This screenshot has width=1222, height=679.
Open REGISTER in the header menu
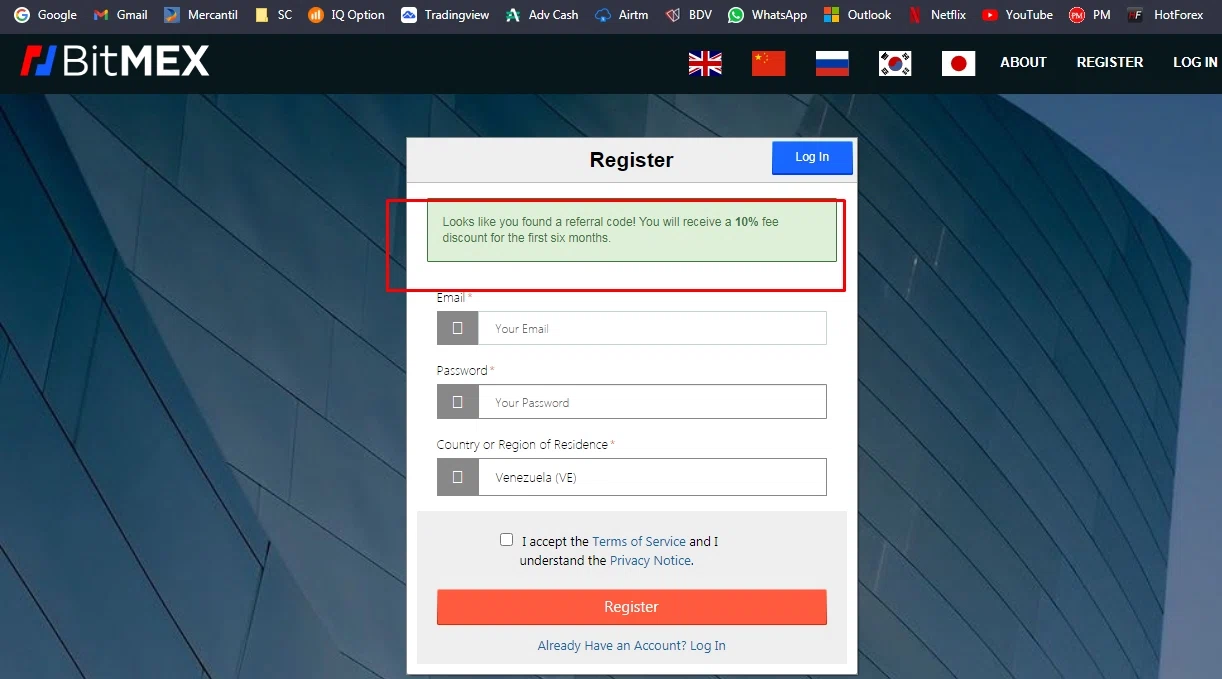pos(1110,62)
